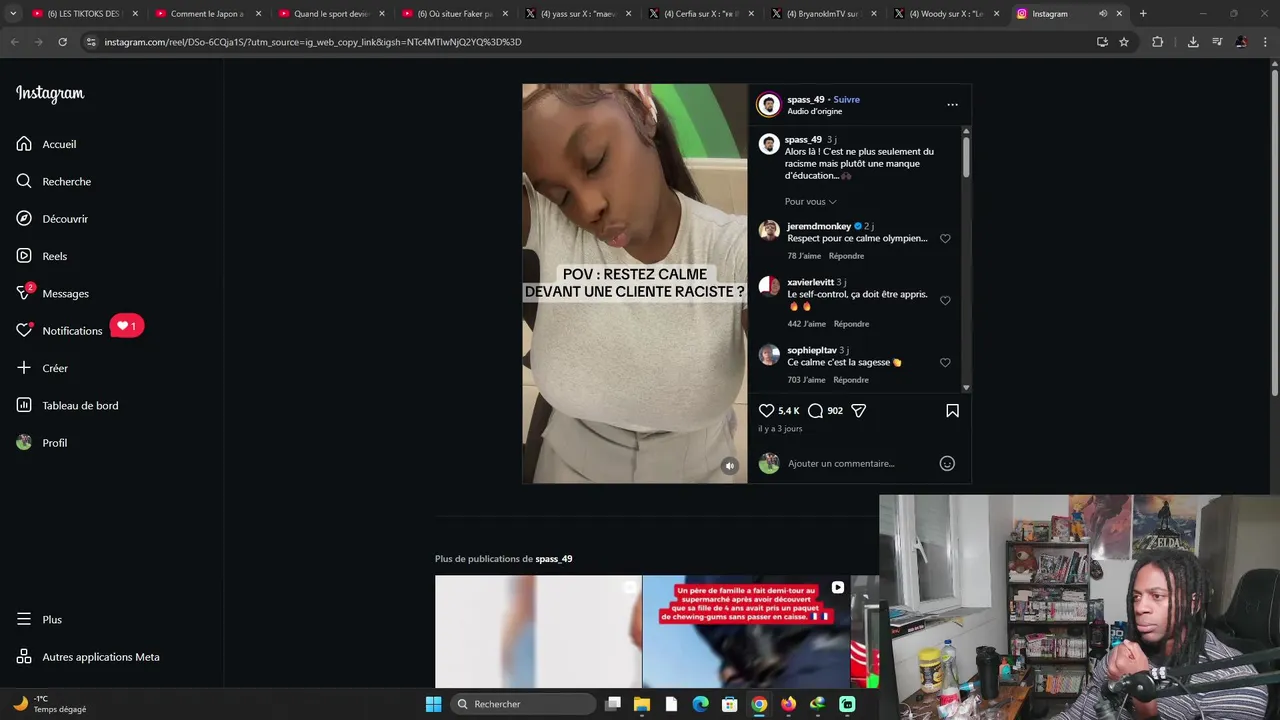
Task: Switch to the Cerfia sur X tab
Action: (x=700, y=14)
